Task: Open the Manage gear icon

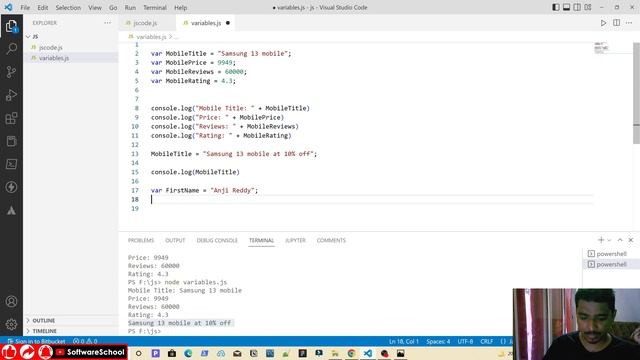Action: pos(11,324)
